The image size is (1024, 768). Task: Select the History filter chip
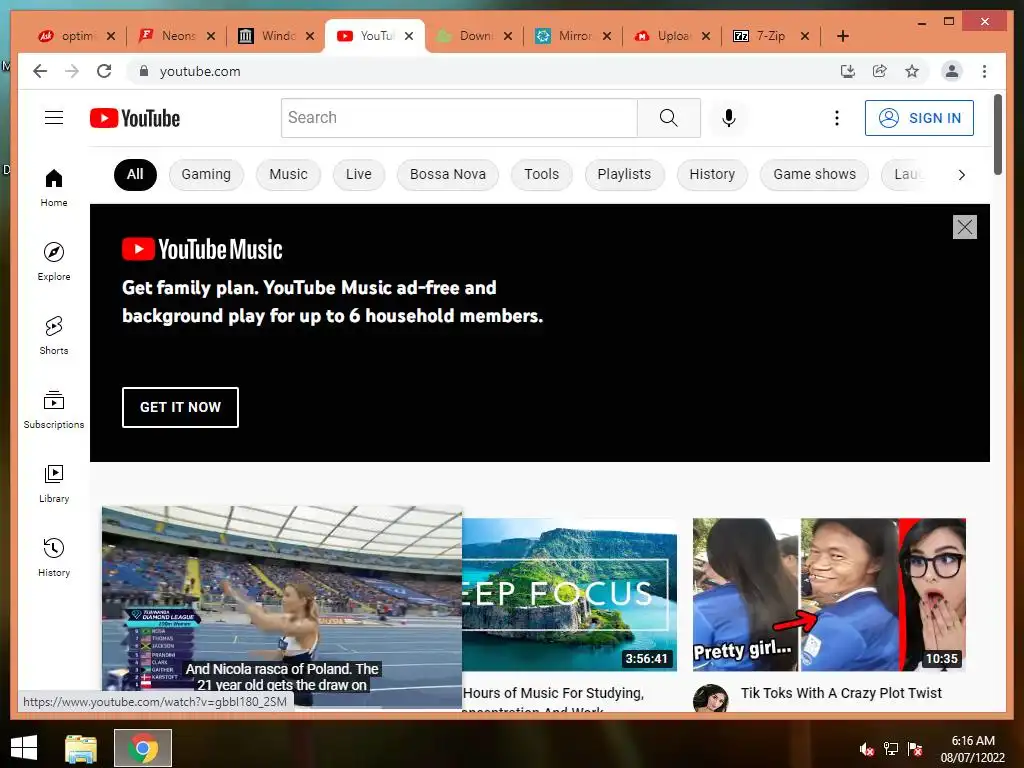click(x=712, y=174)
